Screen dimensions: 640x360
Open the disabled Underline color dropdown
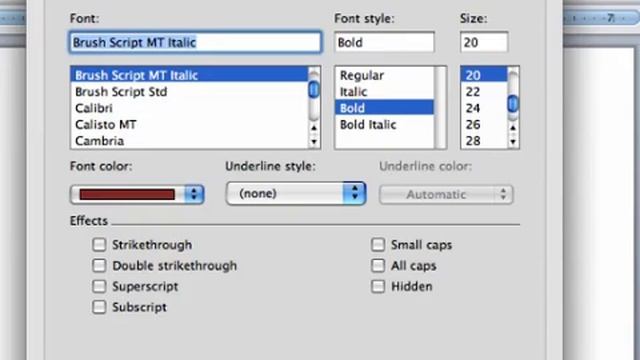[446, 195]
